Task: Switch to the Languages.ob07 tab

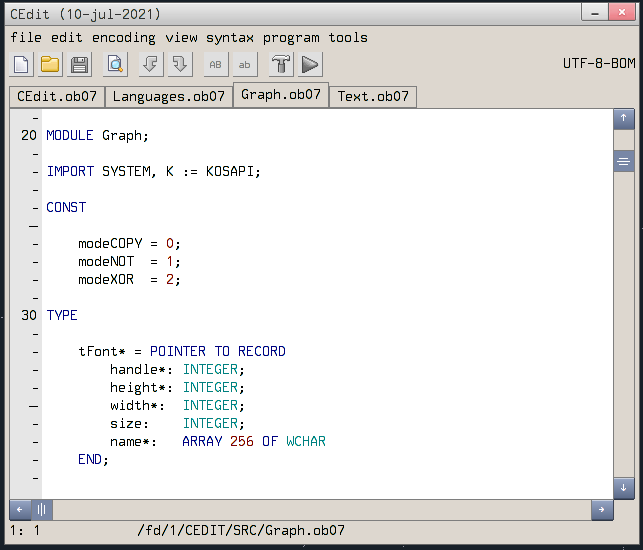Action: pos(168,97)
